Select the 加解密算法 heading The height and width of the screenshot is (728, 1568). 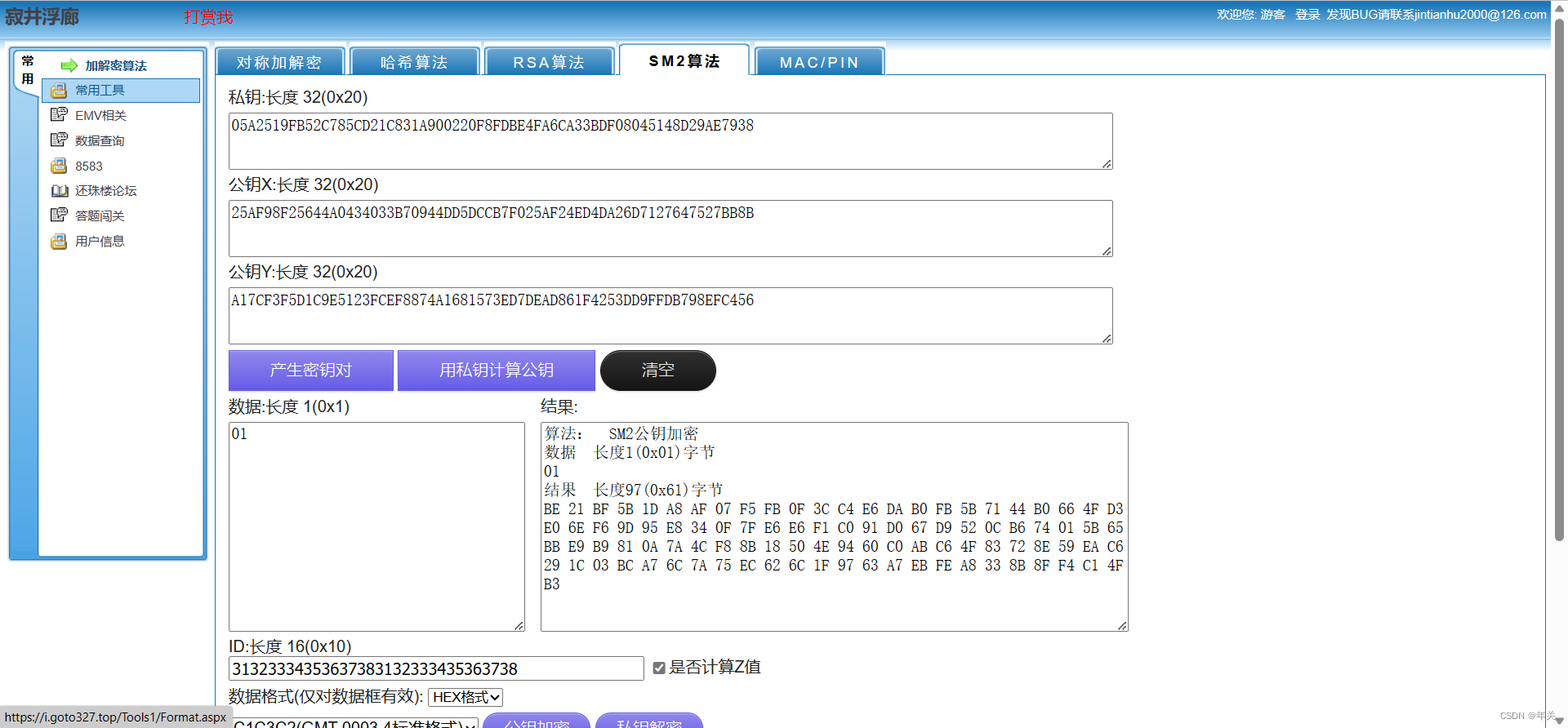(116, 65)
